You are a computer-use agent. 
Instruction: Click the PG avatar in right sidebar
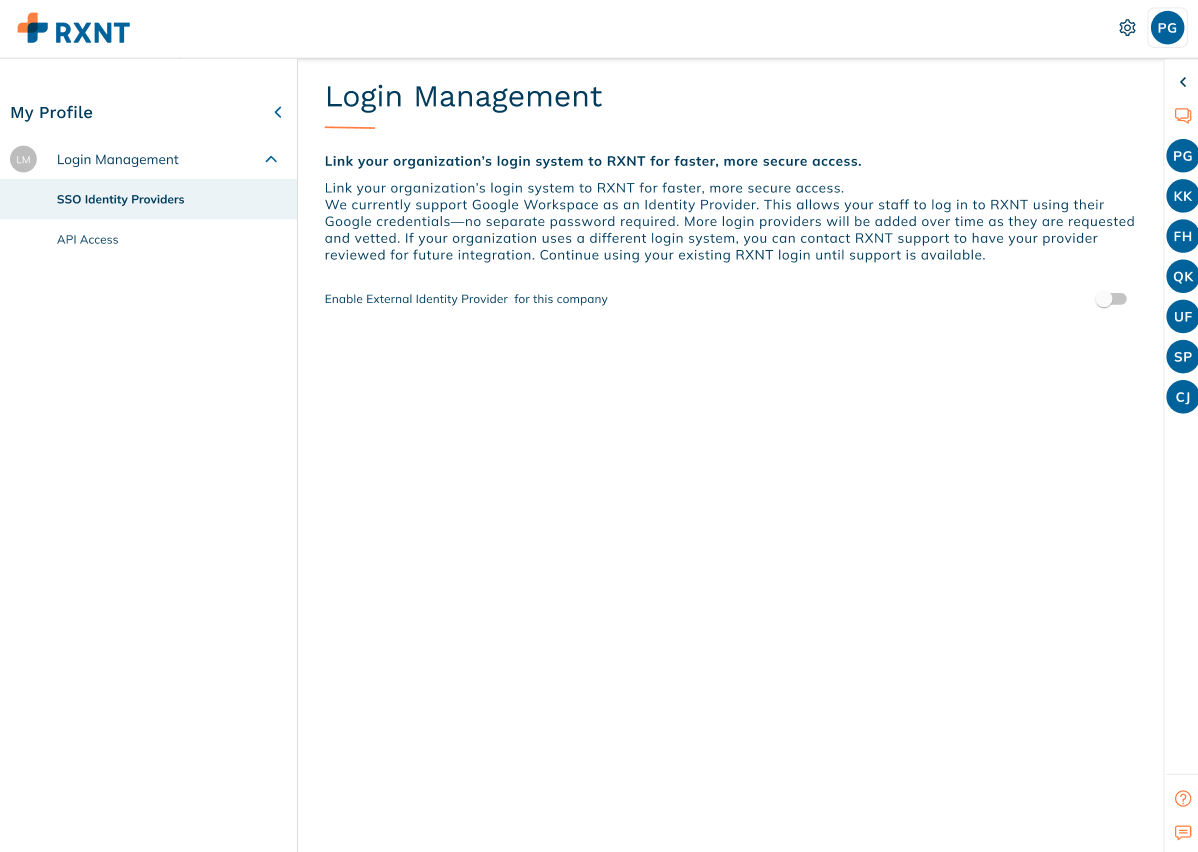pos(1183,156)
